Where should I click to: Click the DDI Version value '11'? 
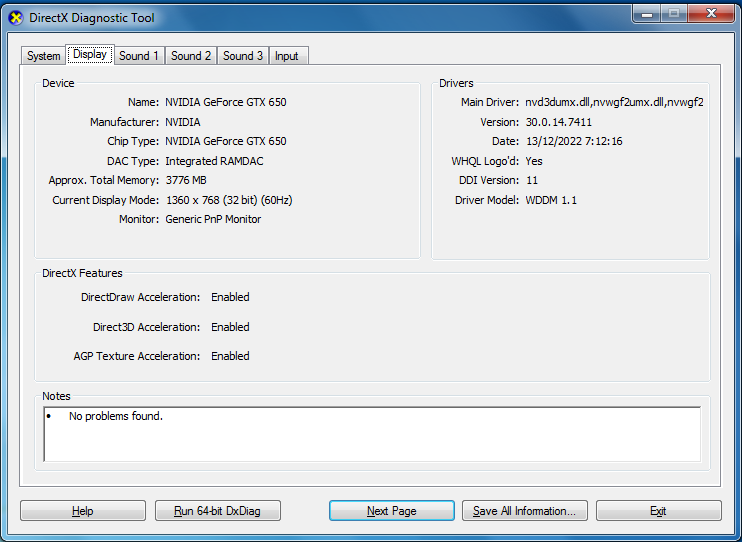532,180
